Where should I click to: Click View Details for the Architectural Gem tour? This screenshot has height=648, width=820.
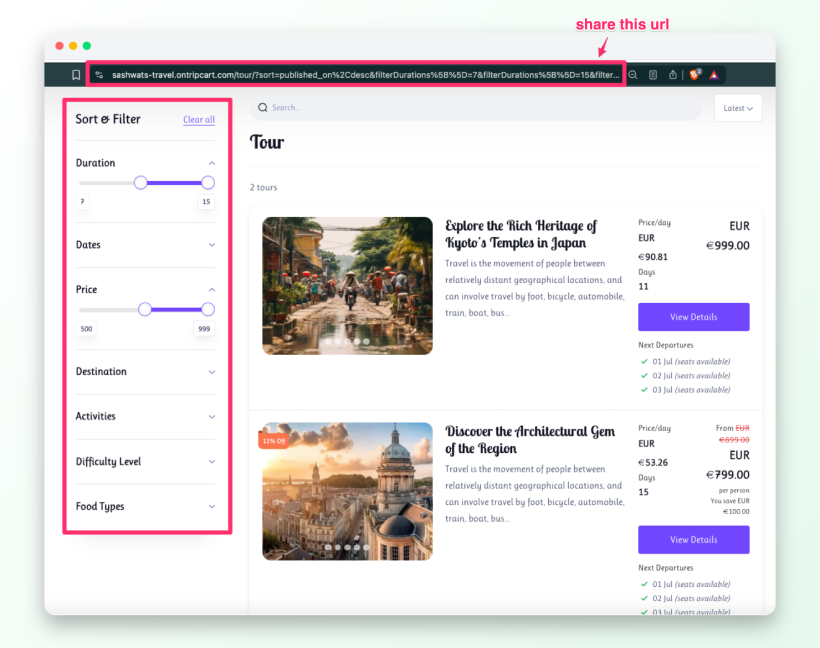pos(693,540)
